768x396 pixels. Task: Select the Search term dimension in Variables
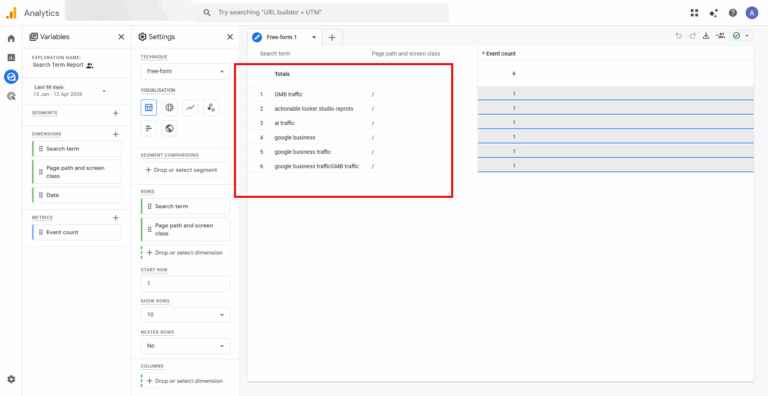(x=77, y=149)
